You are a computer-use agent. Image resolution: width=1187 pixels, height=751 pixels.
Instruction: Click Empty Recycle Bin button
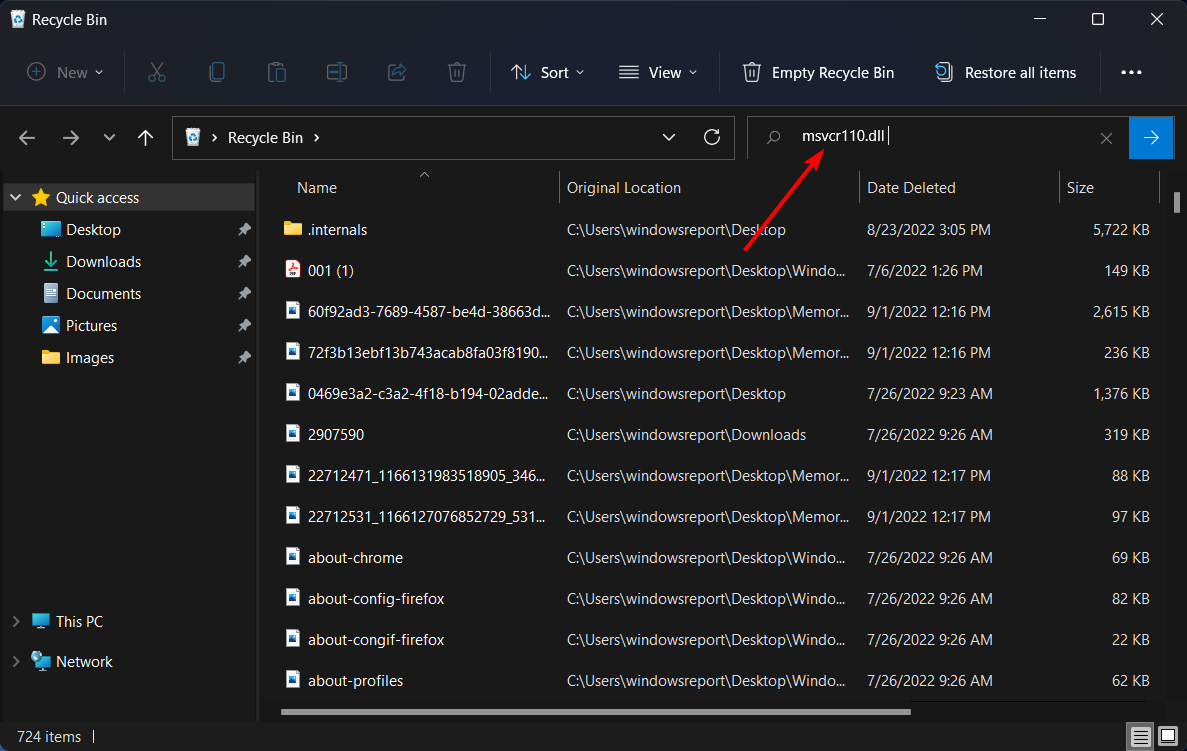click(818, 72)
